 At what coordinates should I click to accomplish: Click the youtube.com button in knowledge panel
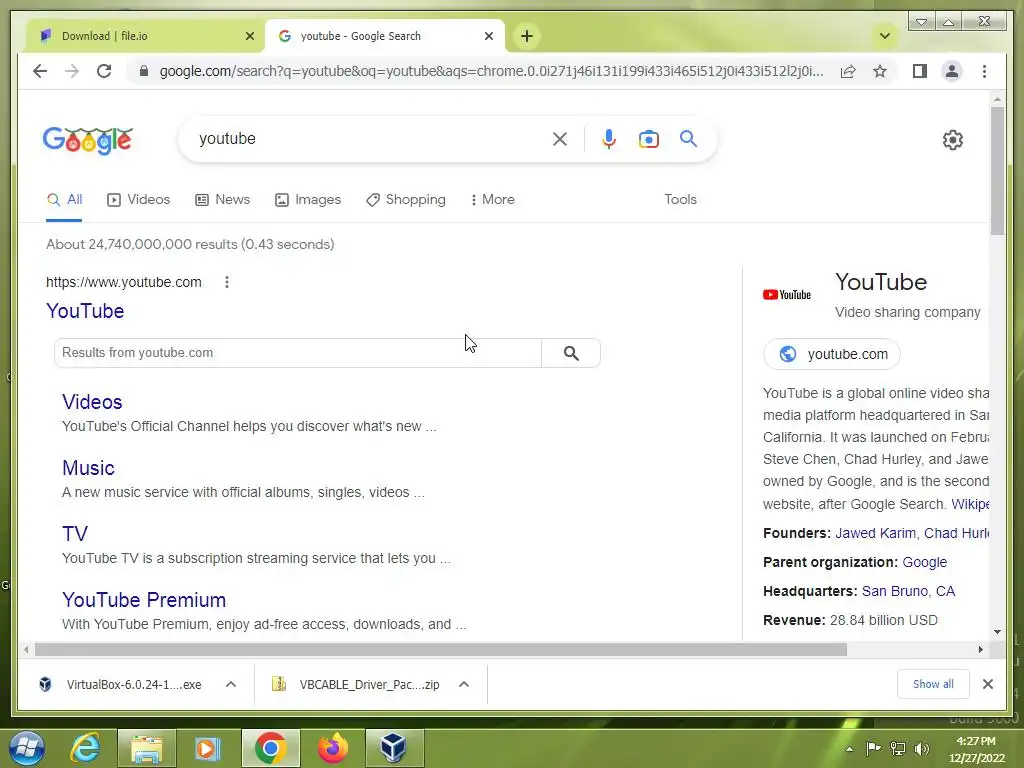832,354
